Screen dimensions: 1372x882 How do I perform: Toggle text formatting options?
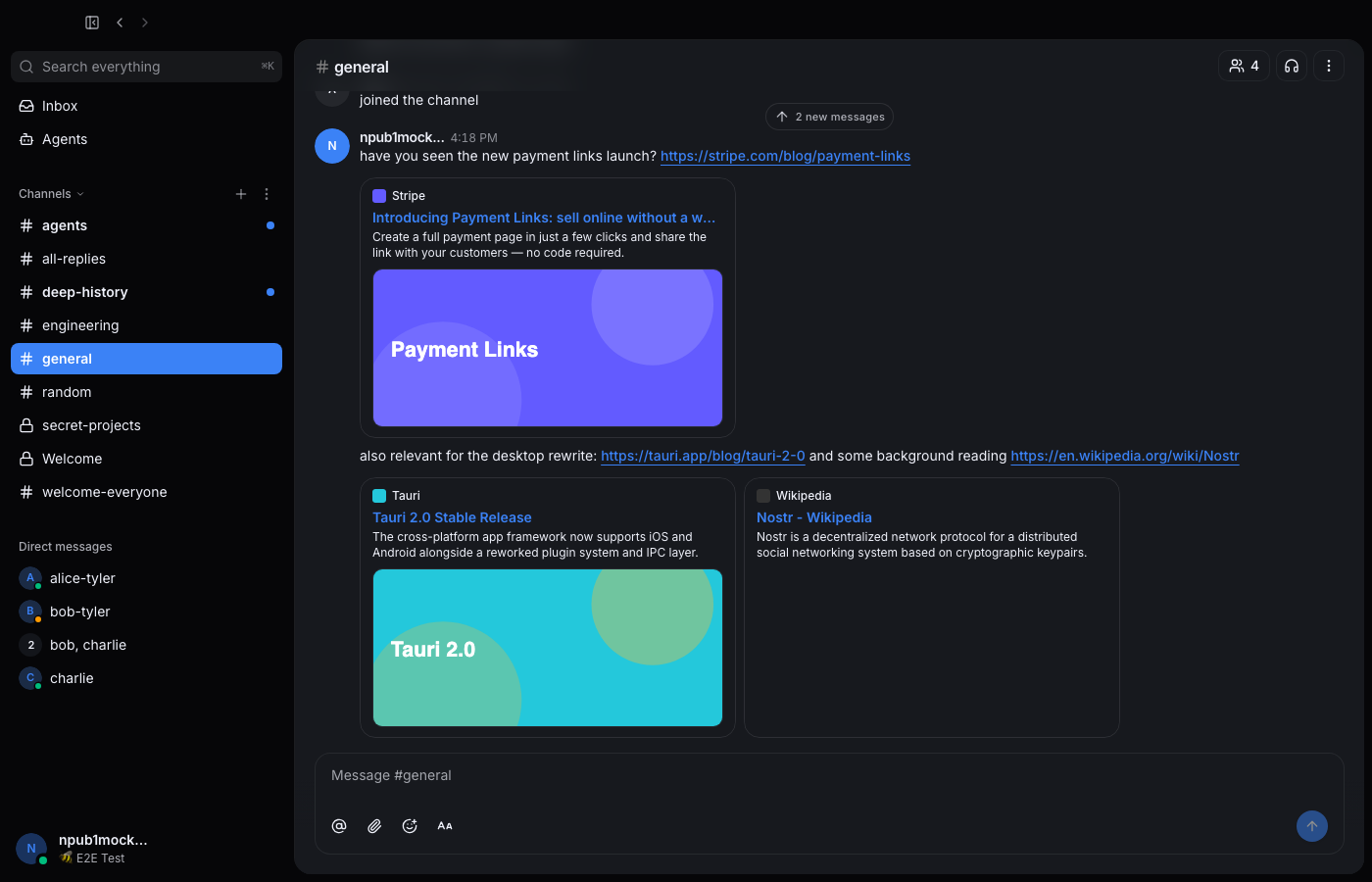coord(445,826)
